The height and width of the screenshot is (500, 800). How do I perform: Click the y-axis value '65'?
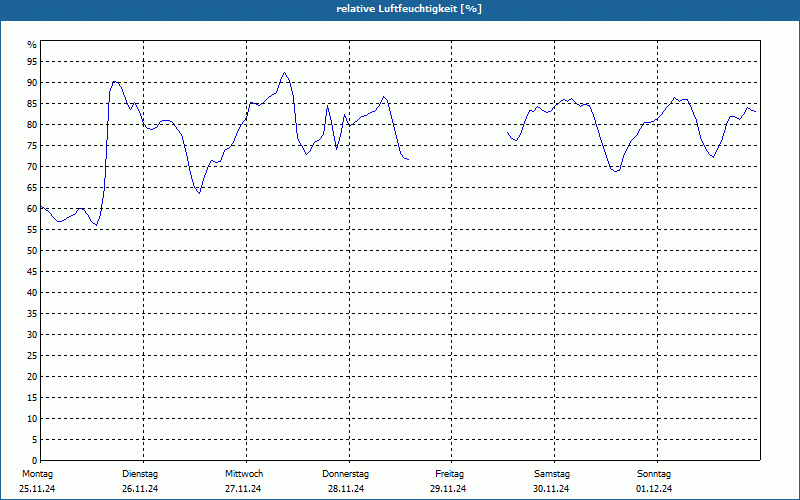[x=32, y=188]
